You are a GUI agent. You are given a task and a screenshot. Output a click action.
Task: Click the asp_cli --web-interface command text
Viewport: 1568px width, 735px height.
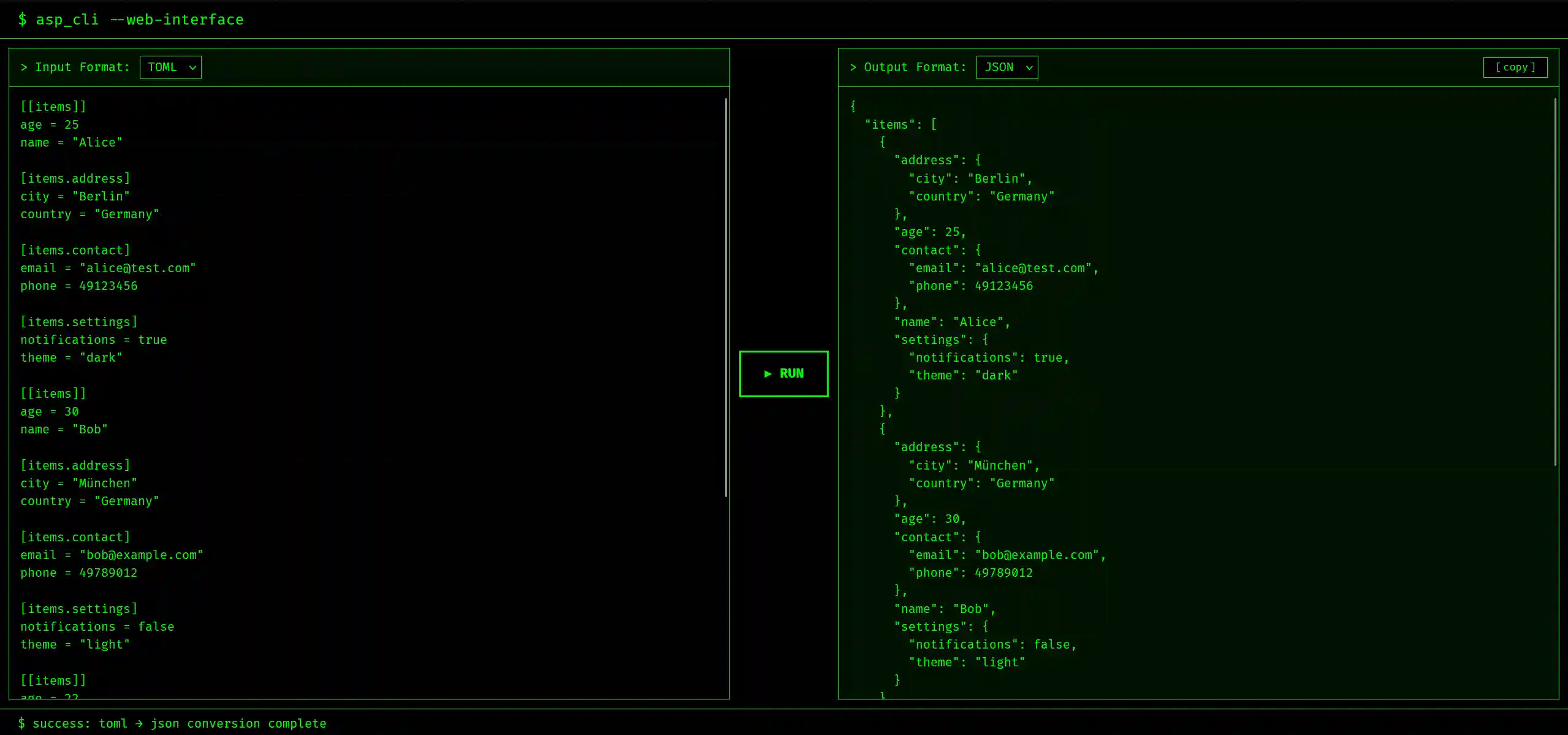(x=140, y=19)
